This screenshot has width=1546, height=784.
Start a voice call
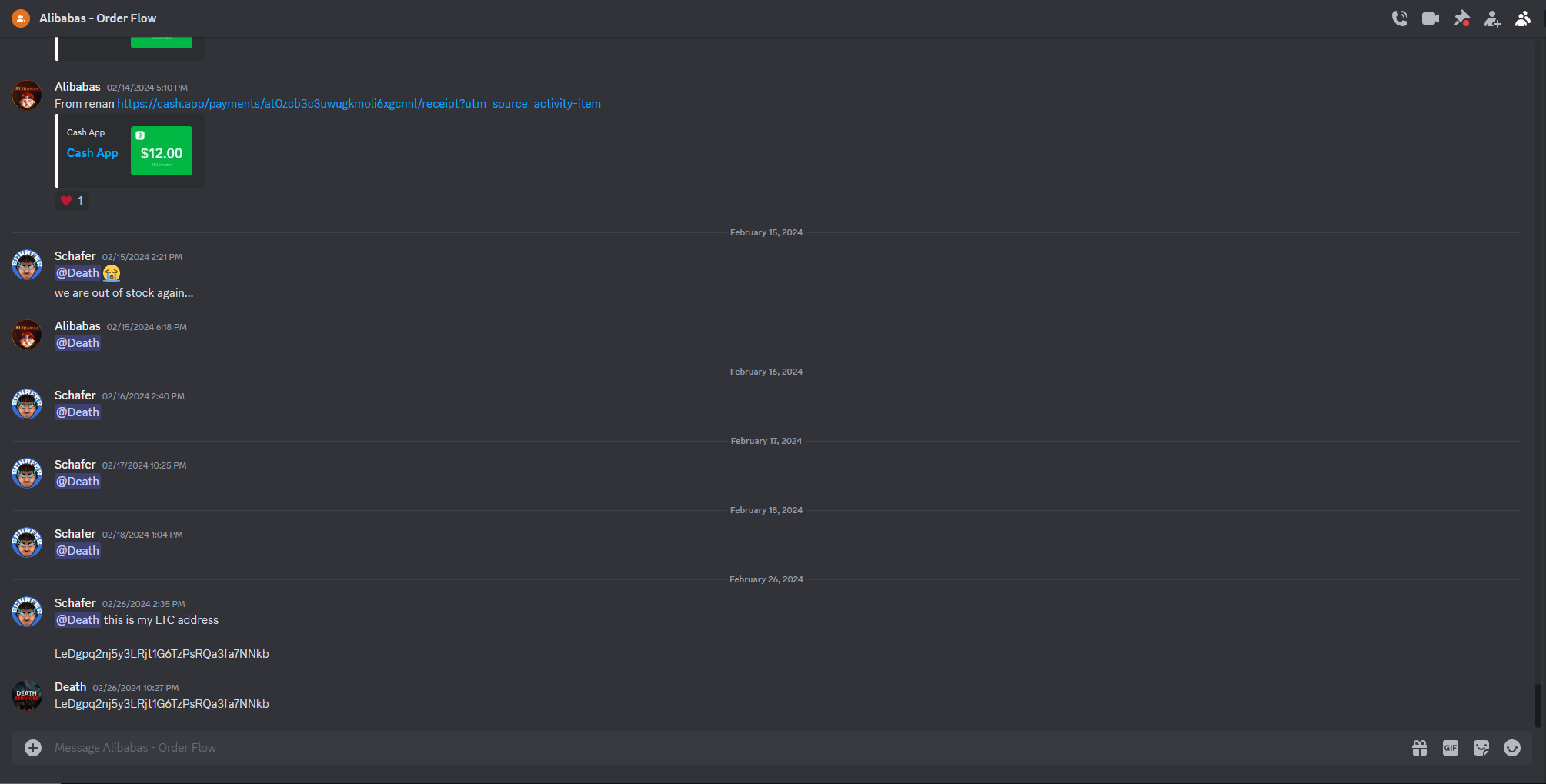click(x=1400, y=18)
